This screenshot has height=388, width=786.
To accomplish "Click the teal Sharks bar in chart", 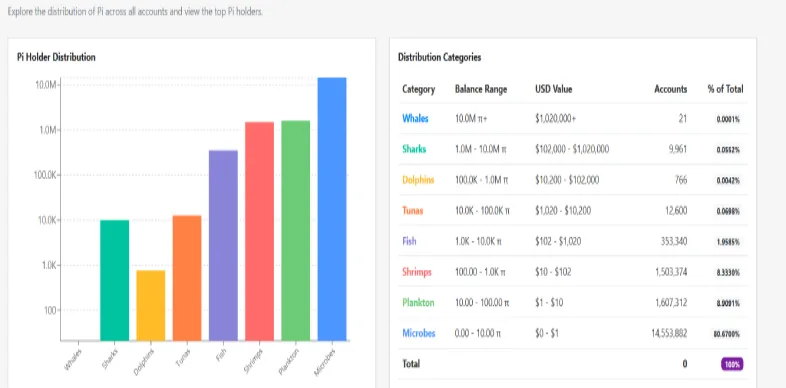I will click(x=114, y=280).
